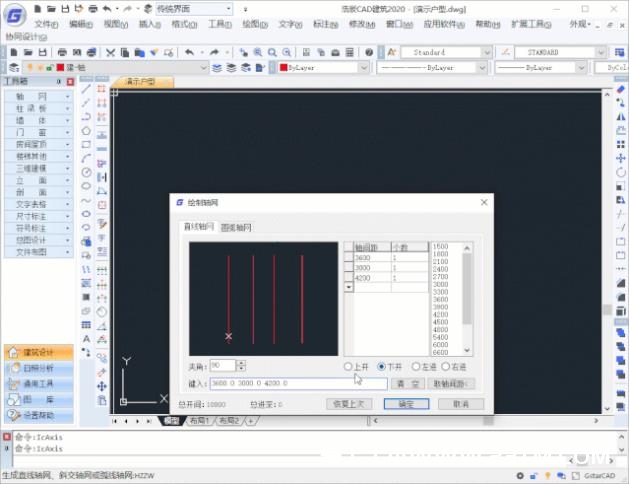This screenshot has height=484, width=629.
Task: Open the layer name dropdown list
Action: coord(204,68)
